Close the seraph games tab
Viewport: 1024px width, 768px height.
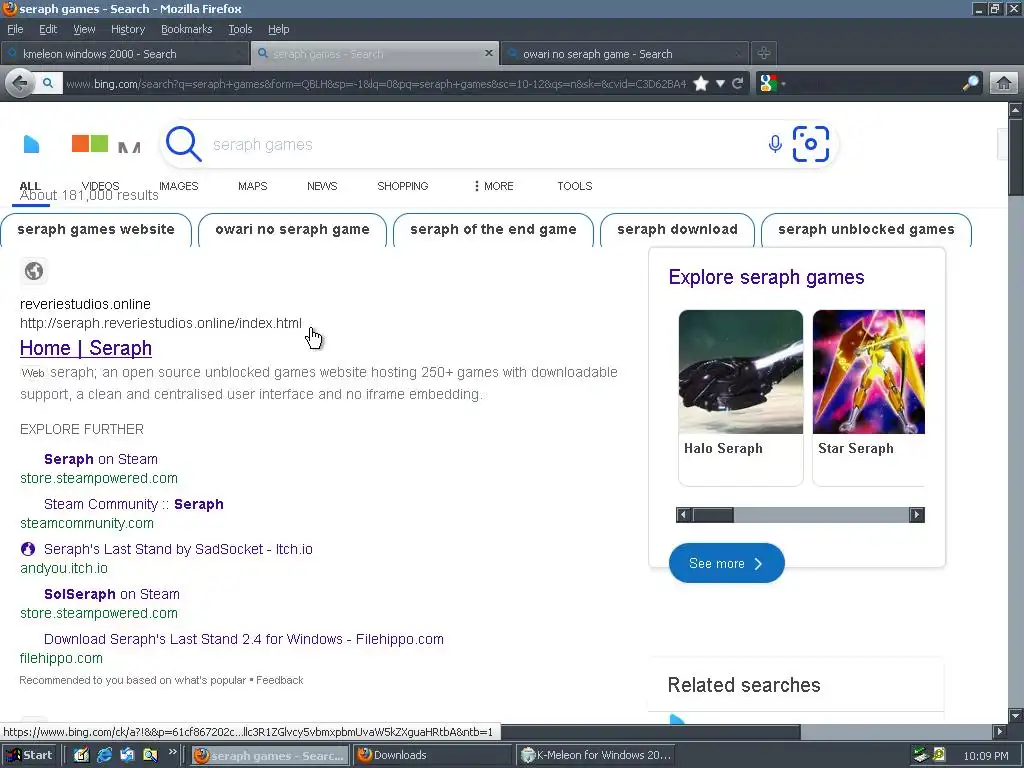(488, 53)
